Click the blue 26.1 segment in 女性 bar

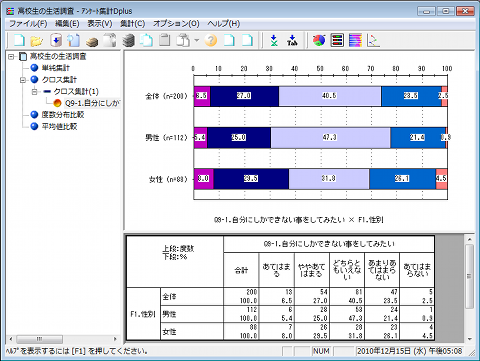(402, 179)
